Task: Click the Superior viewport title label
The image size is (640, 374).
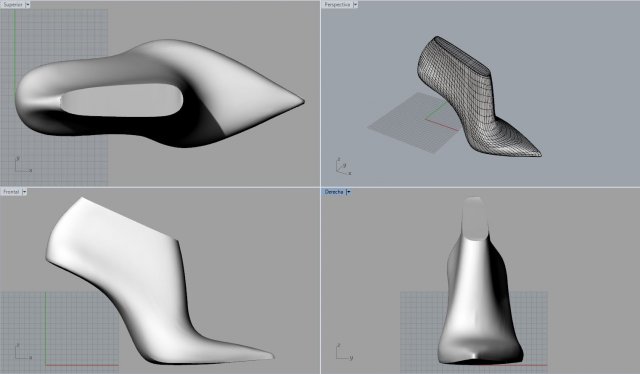Action: coord(13,4)
